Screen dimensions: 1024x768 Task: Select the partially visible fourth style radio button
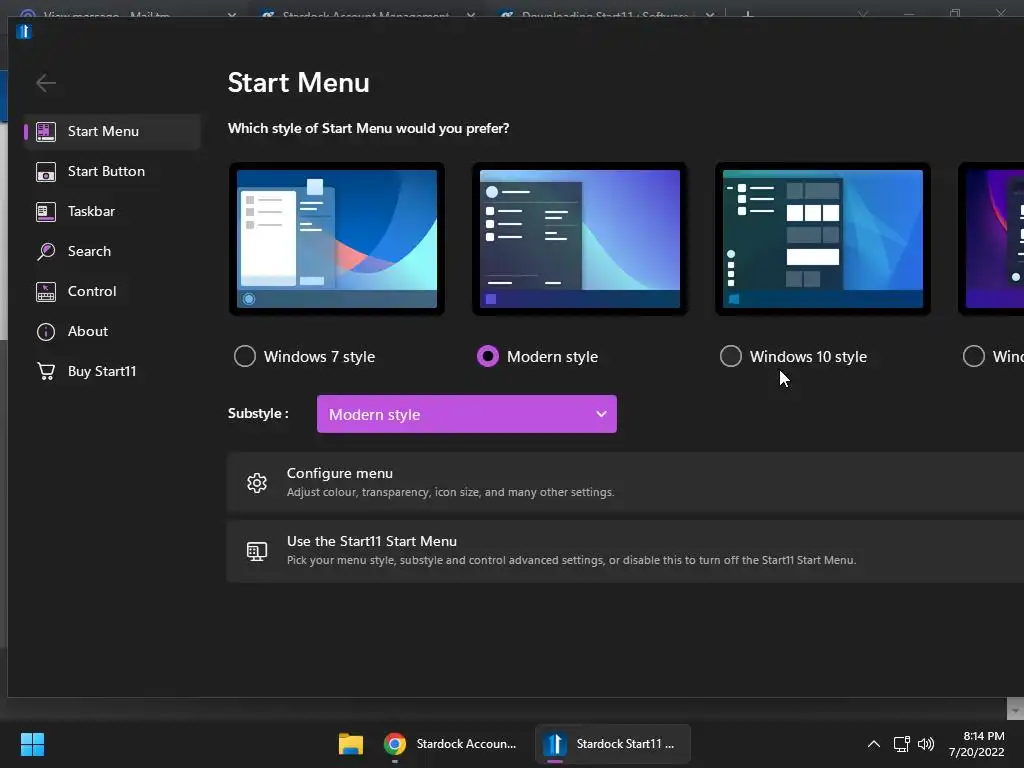click(974, 357)
